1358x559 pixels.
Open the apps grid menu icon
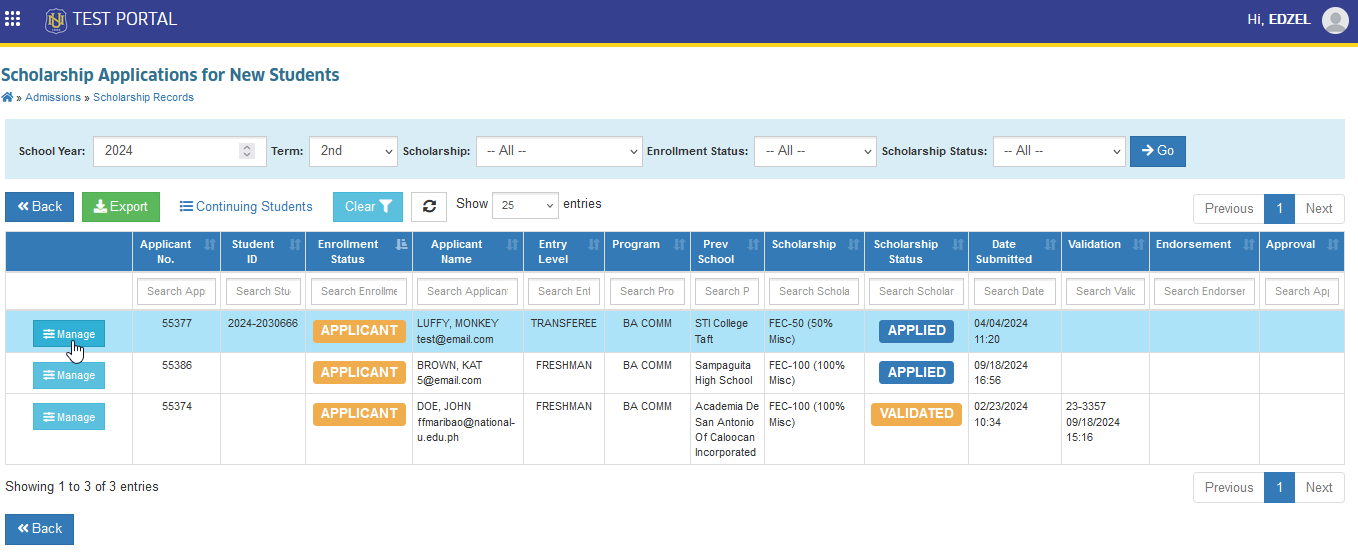13,19
